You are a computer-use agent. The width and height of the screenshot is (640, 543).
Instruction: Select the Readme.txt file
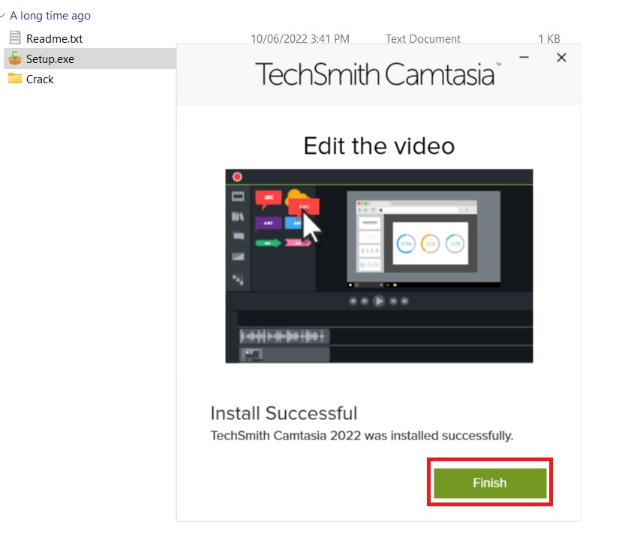point(54,39)
